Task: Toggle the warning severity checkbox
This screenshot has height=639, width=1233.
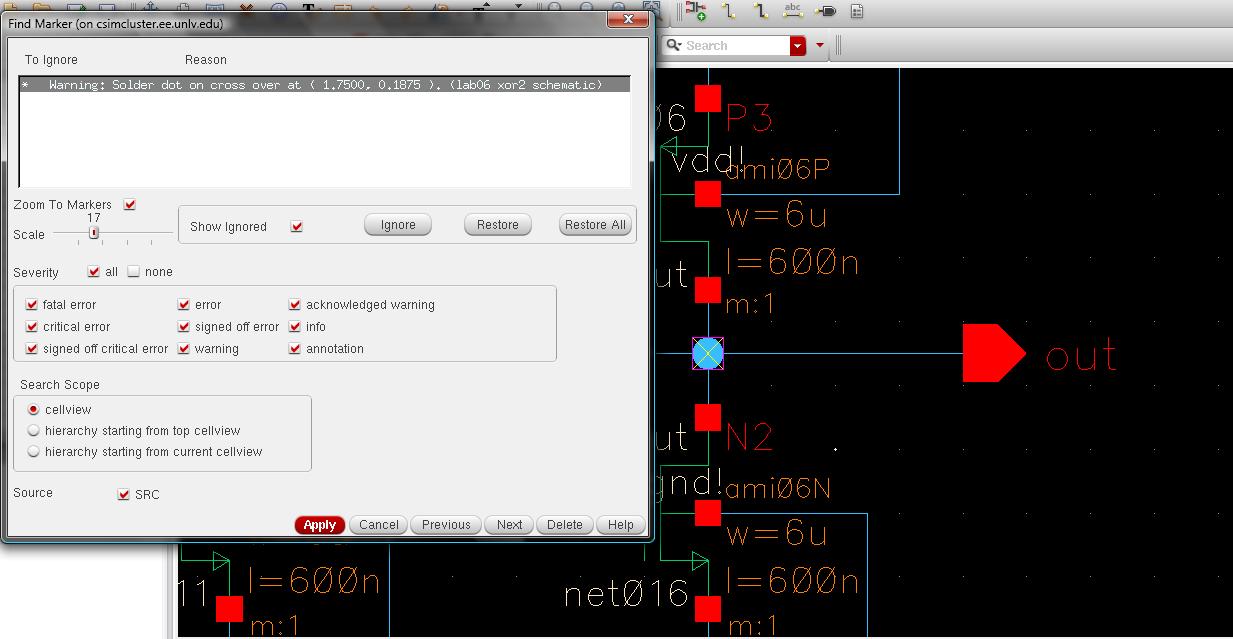Action: pyautogui.click(x=184, y=348)
